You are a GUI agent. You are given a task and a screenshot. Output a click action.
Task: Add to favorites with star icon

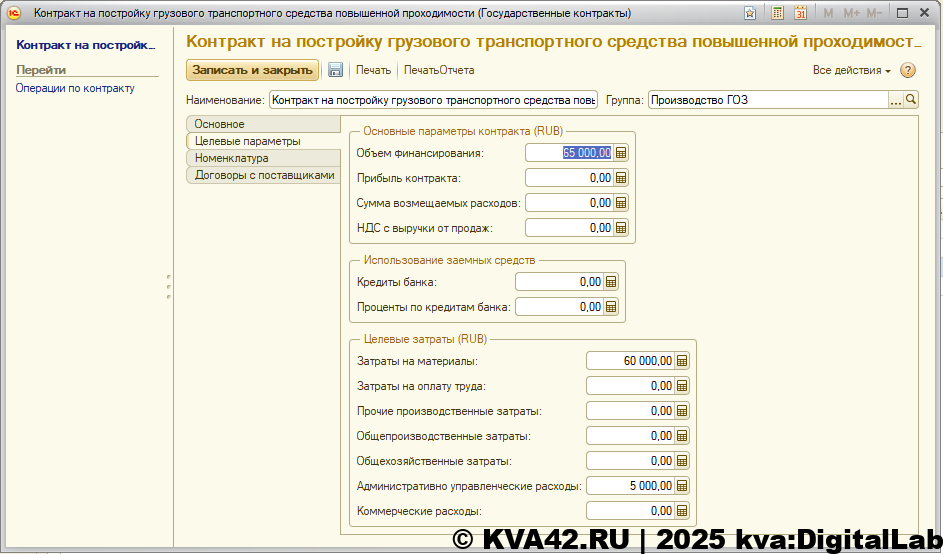pos(750,13)
